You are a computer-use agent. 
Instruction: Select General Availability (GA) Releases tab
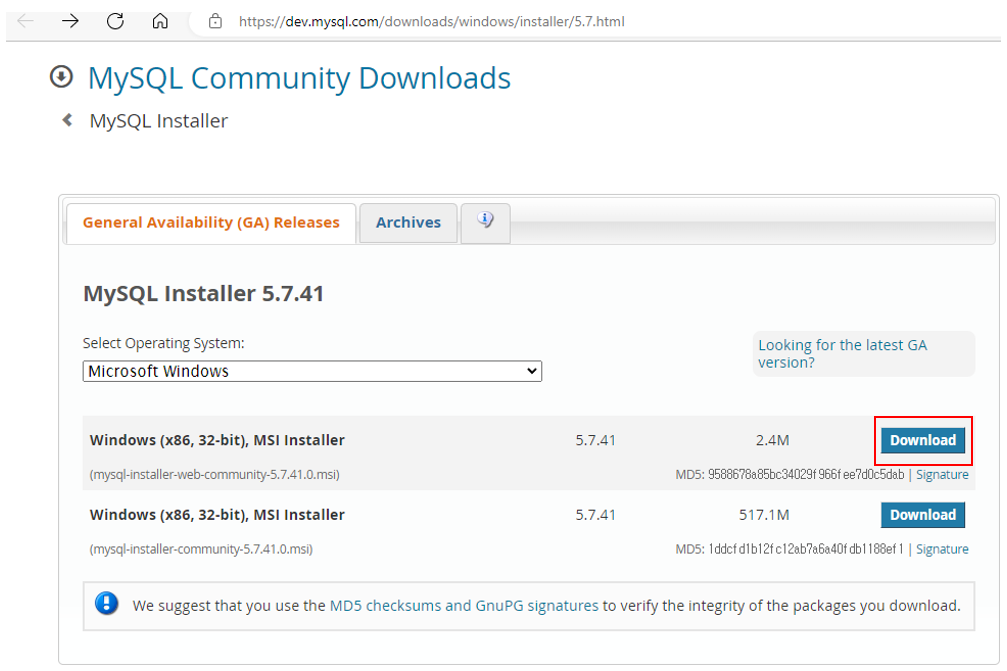(x=211, y=223)
